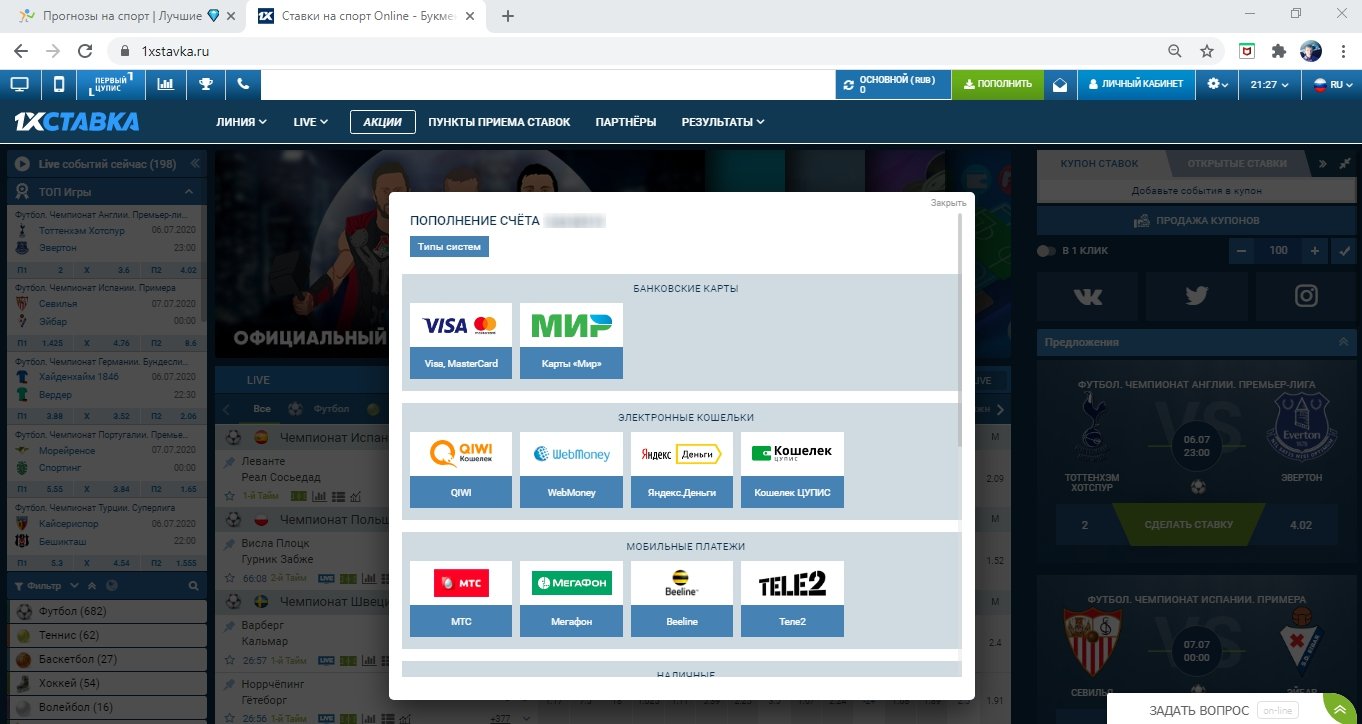1362x724 pixels.
Task: Select Яндекс.Деньги payment option
Action: (682, 470)
